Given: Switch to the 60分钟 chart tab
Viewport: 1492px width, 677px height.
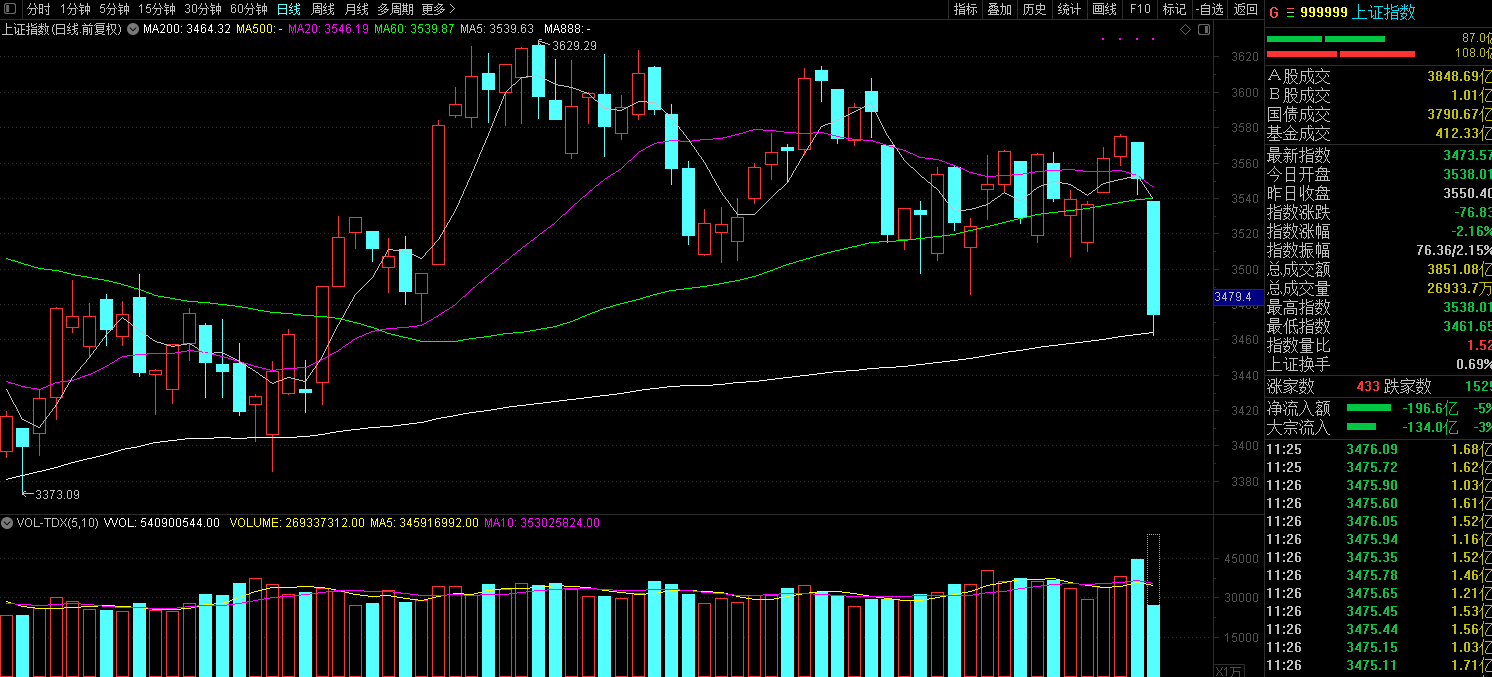Looking at the screenshot, I should pos(249,9).
